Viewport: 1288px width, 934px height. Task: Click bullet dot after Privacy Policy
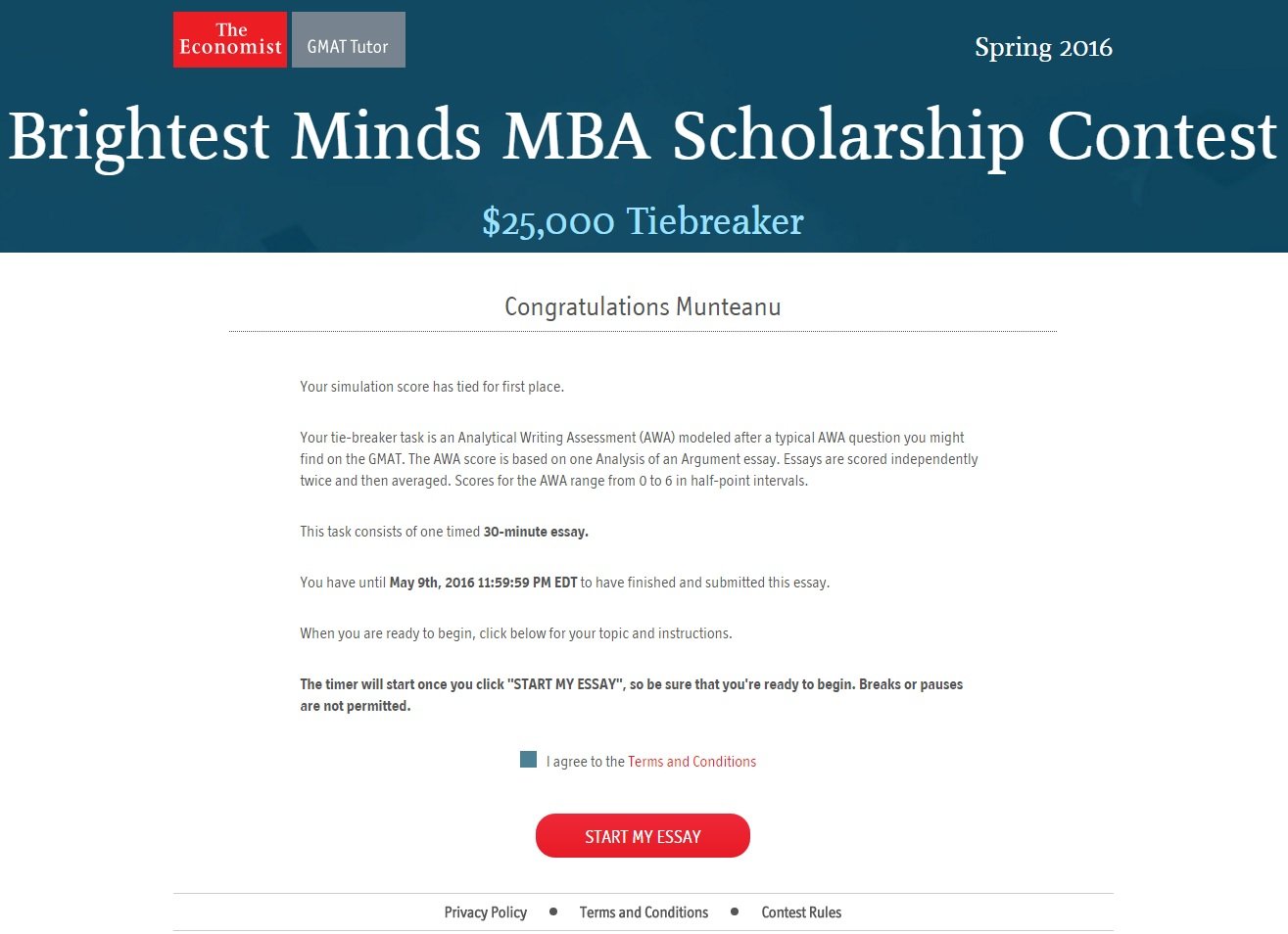pos(553,911)
